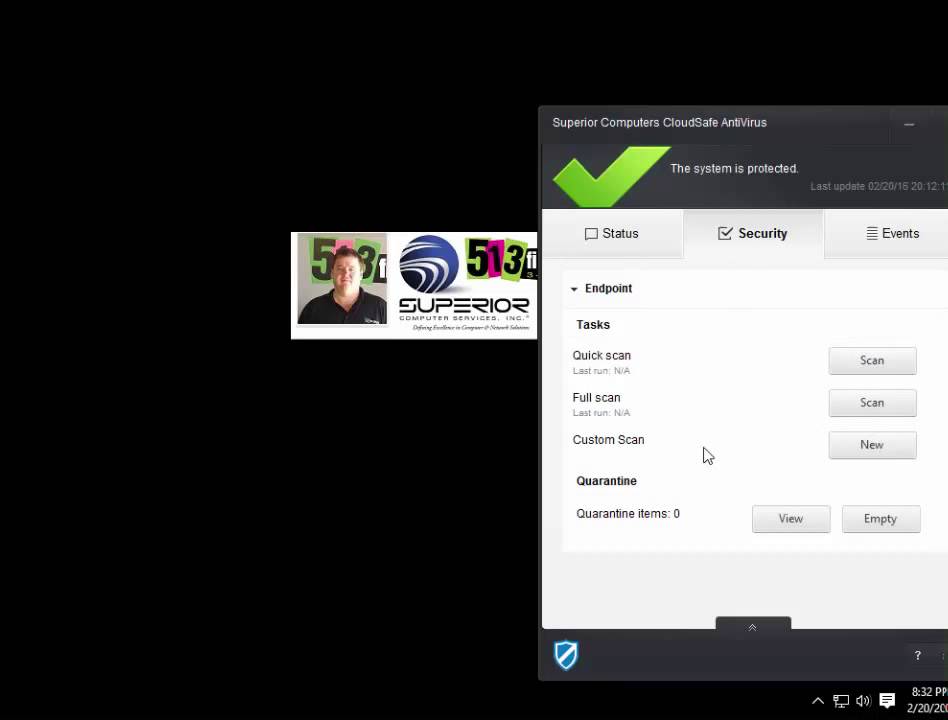The height and width of the screenshot is (720, 948).
Task: Empty the quarantine
Action: coord(881,519)
